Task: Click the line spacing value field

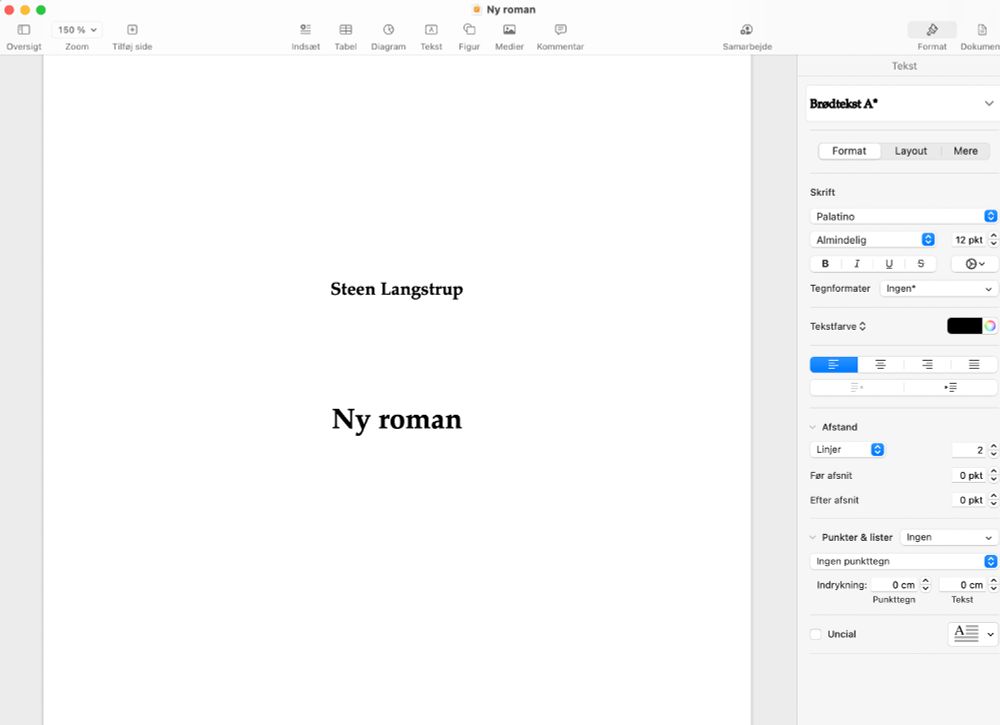Action: (968, 450)
